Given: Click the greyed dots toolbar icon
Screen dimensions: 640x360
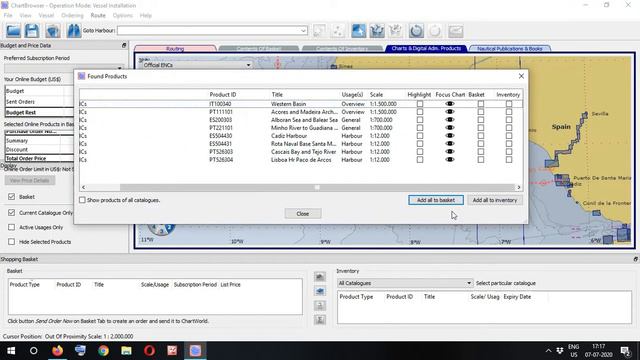Looking at the screenshot, I should 338,31.
